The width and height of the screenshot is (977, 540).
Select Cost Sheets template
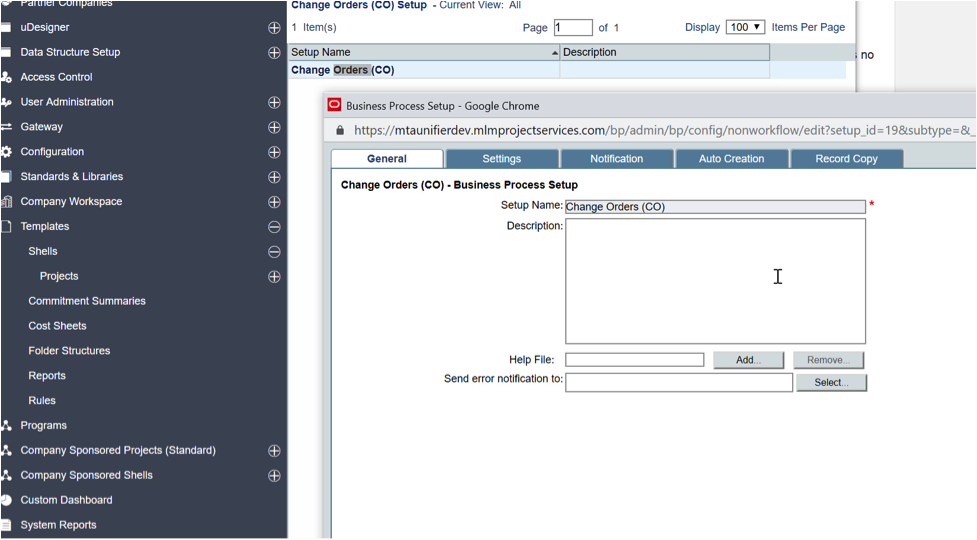(57, 326)
